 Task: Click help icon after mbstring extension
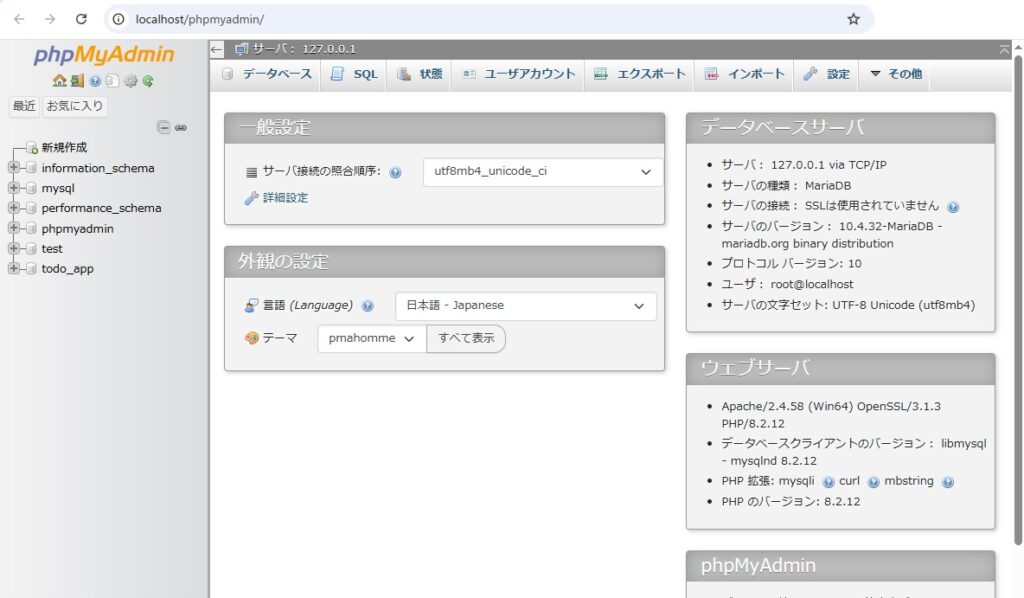tap(948, 482)
